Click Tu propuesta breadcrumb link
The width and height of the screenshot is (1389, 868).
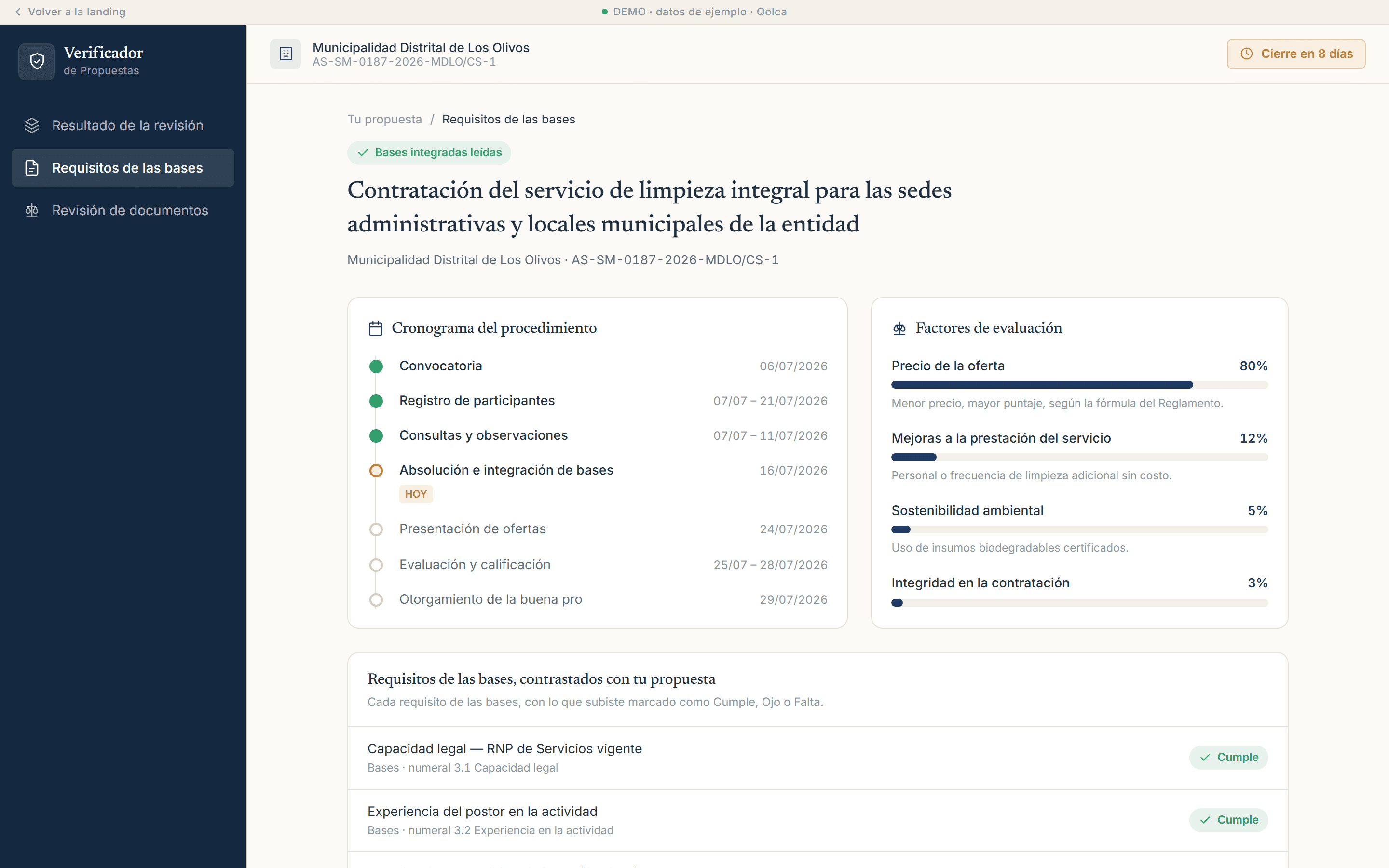click(384, 120)
